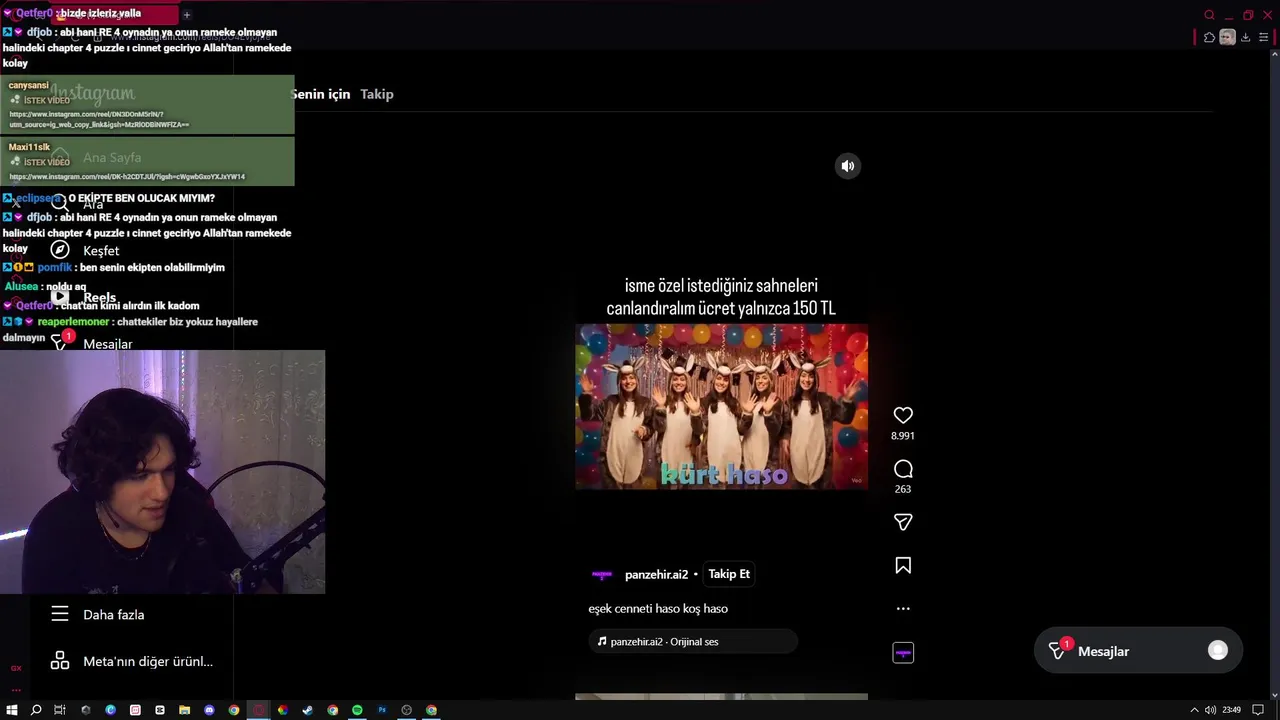Save the reel with the bookmark icon

coord(903,566)
